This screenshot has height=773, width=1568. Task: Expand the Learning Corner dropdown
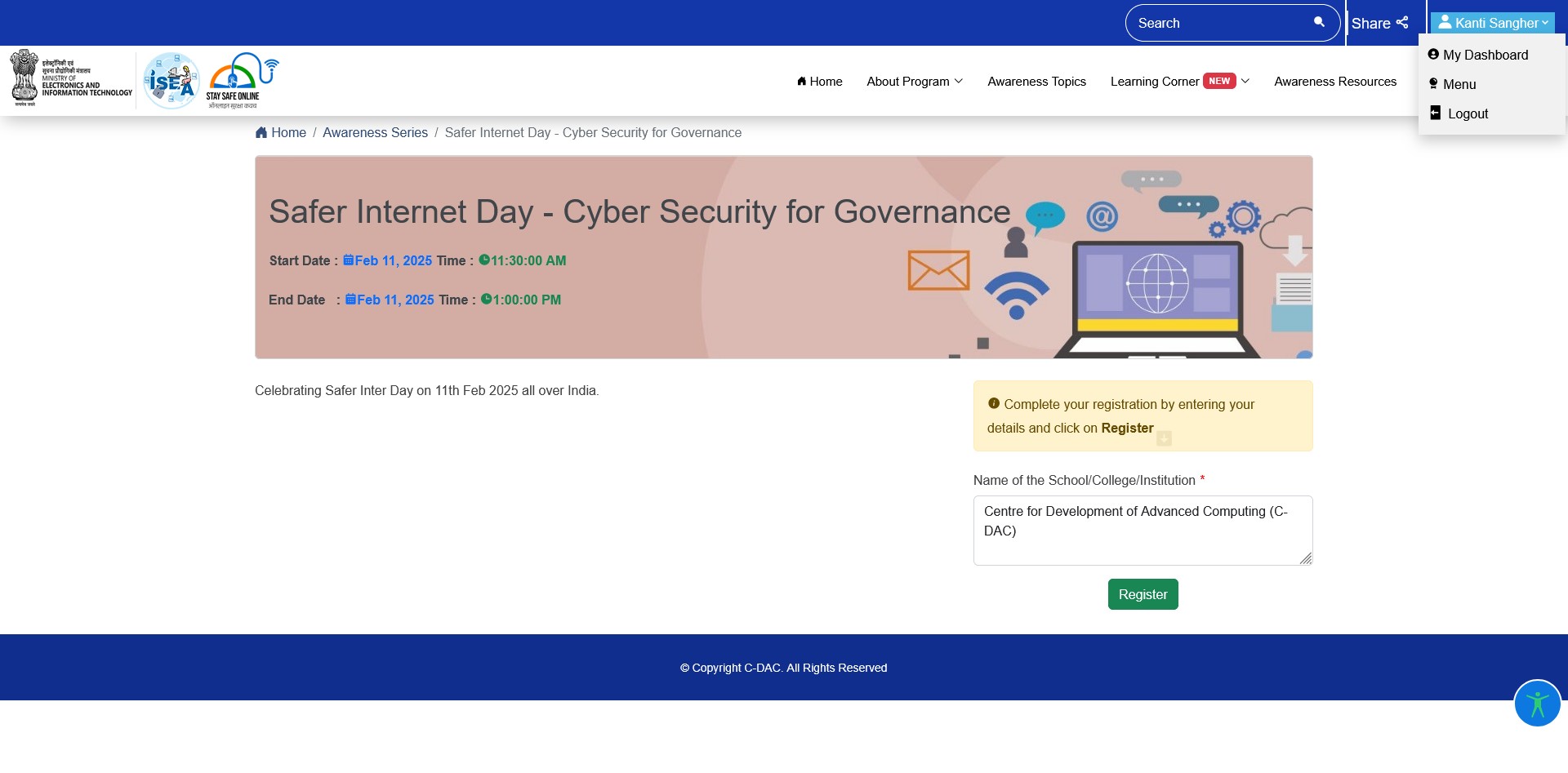click(x=1179, y=82)
